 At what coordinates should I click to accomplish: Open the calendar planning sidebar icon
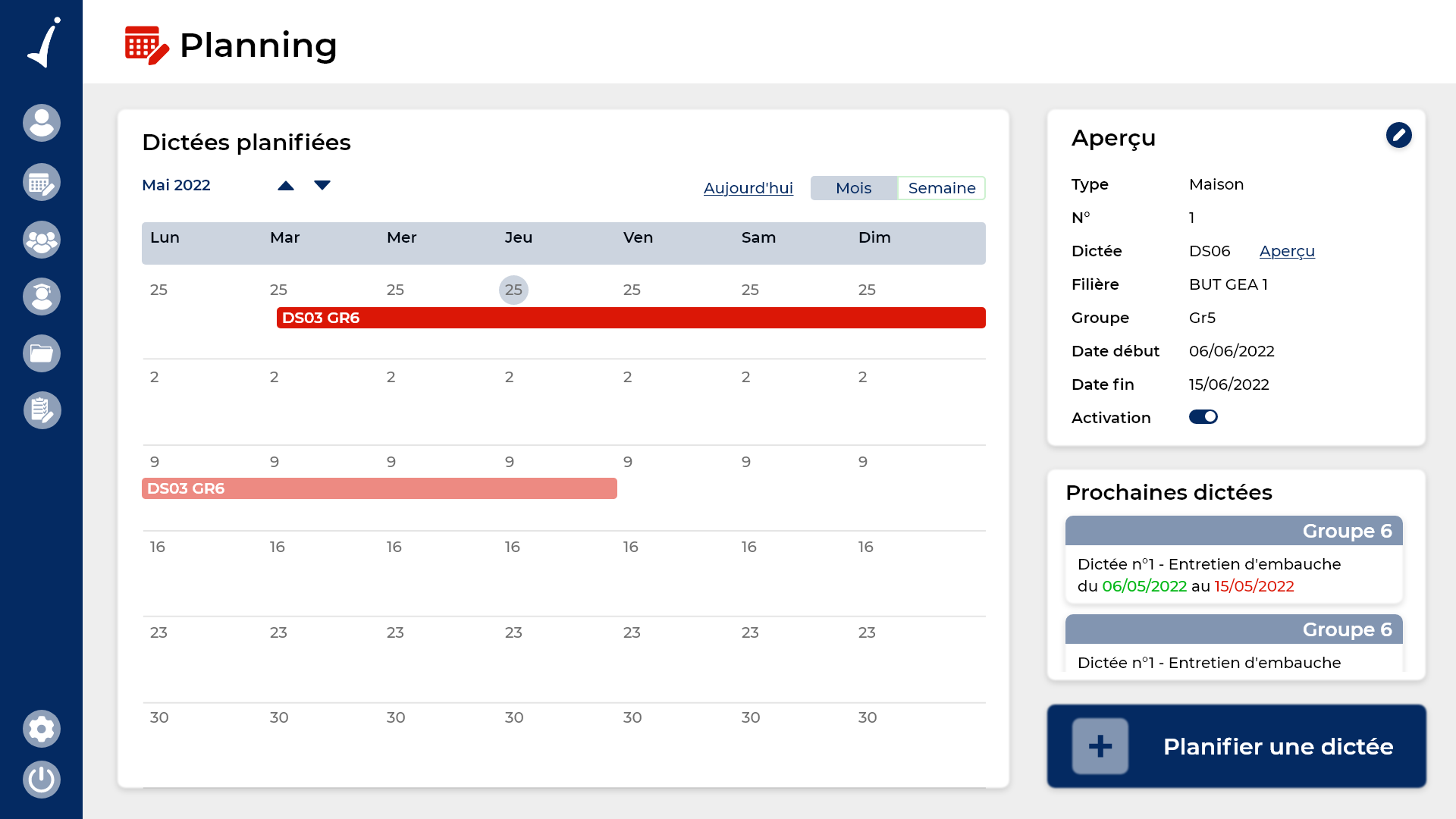pos(42,182)
